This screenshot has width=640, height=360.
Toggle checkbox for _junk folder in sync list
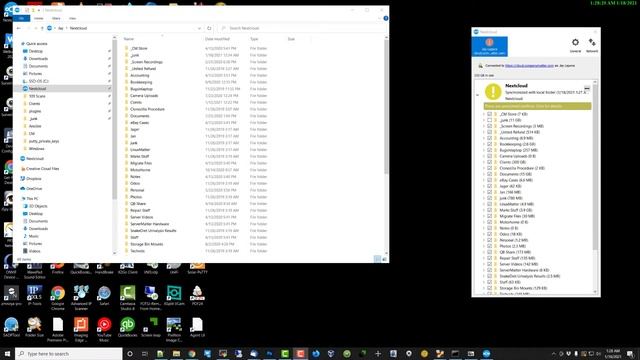click(489, 120)
